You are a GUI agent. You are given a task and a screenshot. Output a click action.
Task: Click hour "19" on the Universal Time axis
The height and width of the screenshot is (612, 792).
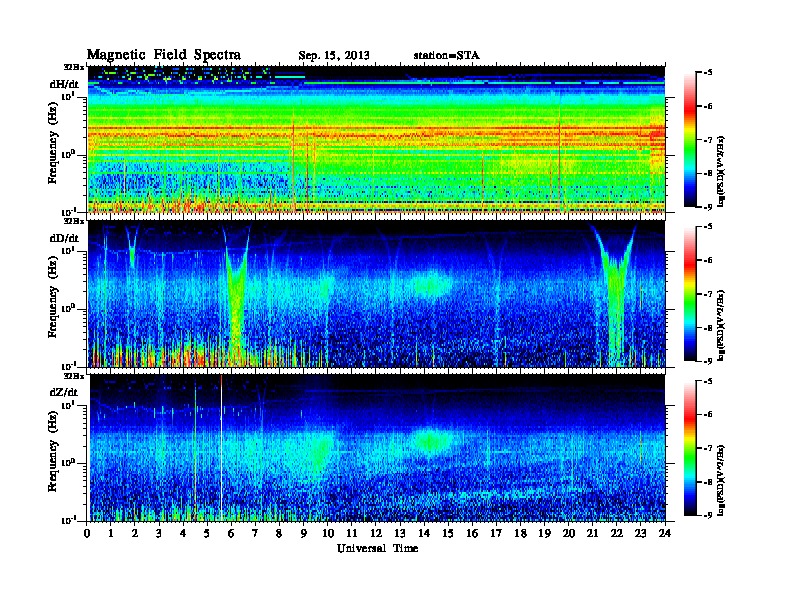click(544, 533)
